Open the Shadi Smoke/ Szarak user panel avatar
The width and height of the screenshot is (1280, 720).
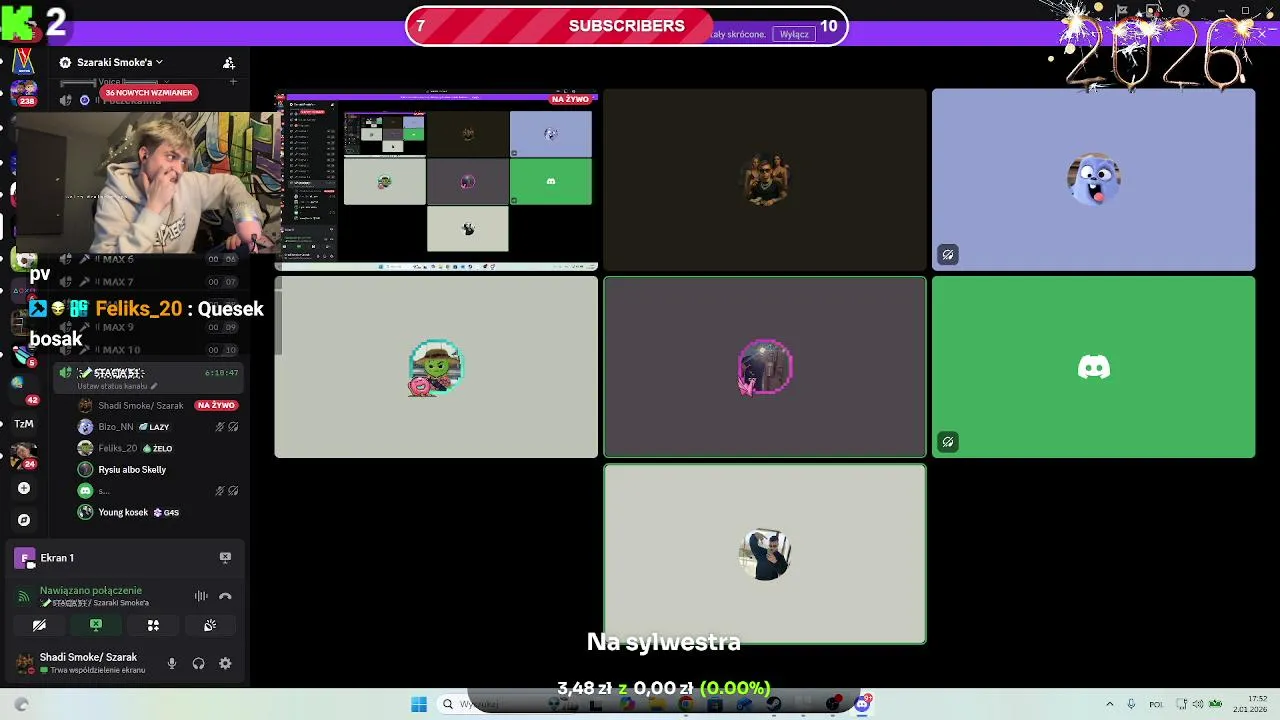[24, 663]
